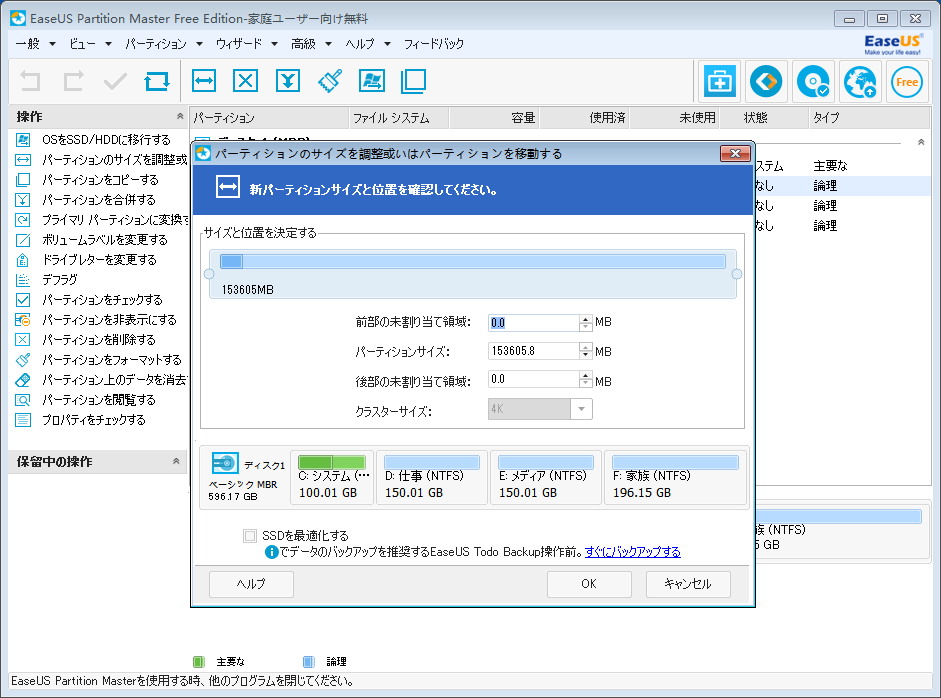Select the F: 家族 (NTFS) partition block
The width and height of the screenshot is (941, 698).
[676, 478]
